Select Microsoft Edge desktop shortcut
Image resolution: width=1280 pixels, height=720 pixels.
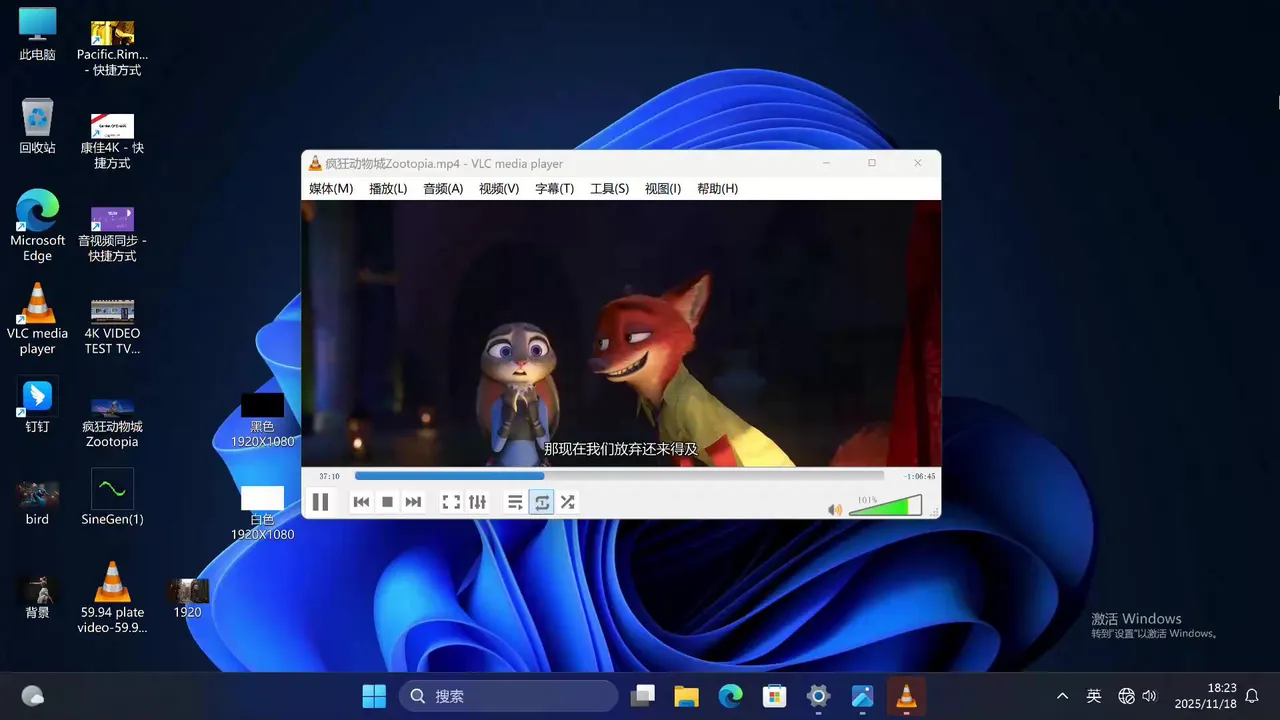pyautogui.click(x=37, y=226)
